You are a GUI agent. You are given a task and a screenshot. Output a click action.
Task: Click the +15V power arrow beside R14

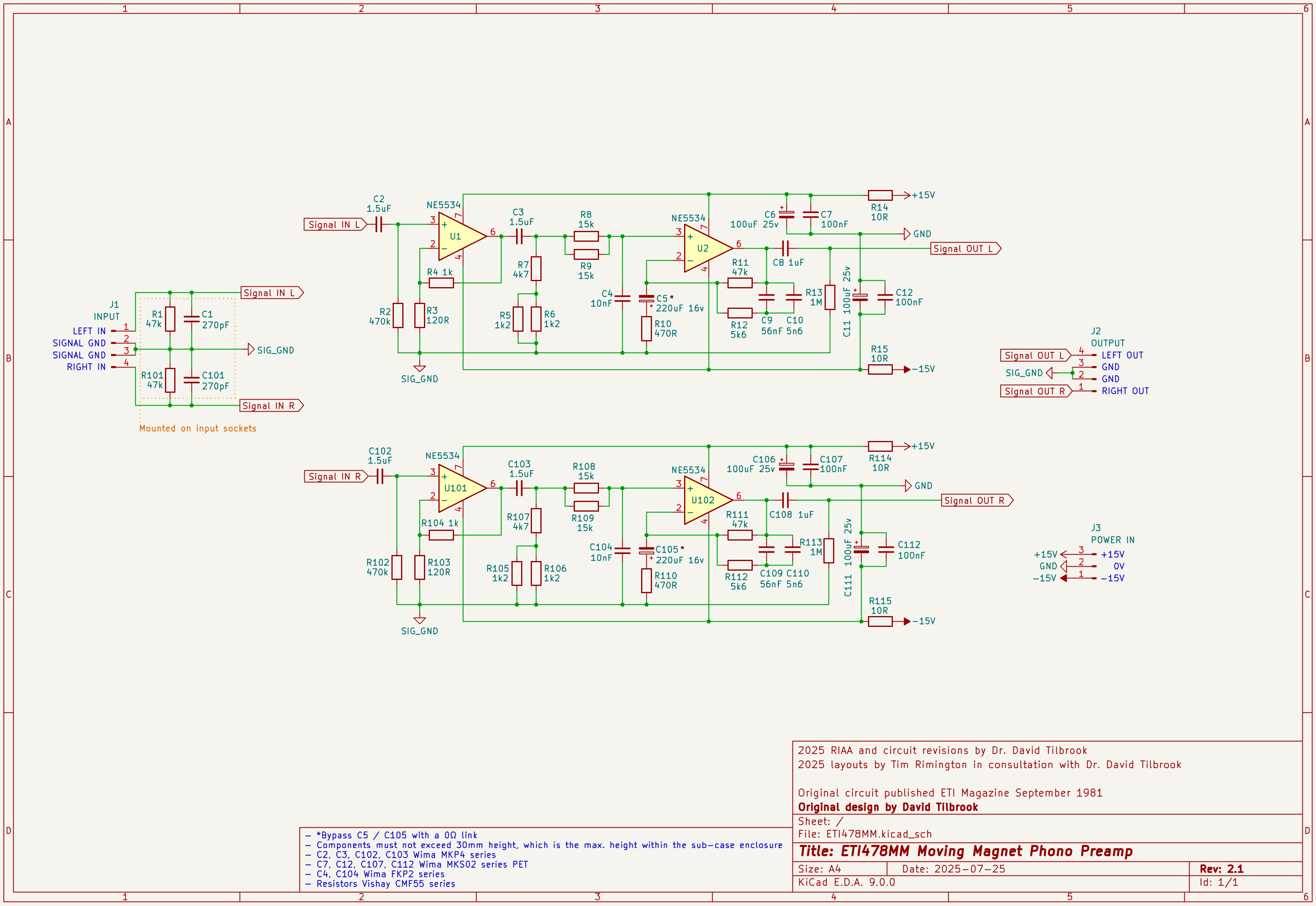(x=907, y=195)
